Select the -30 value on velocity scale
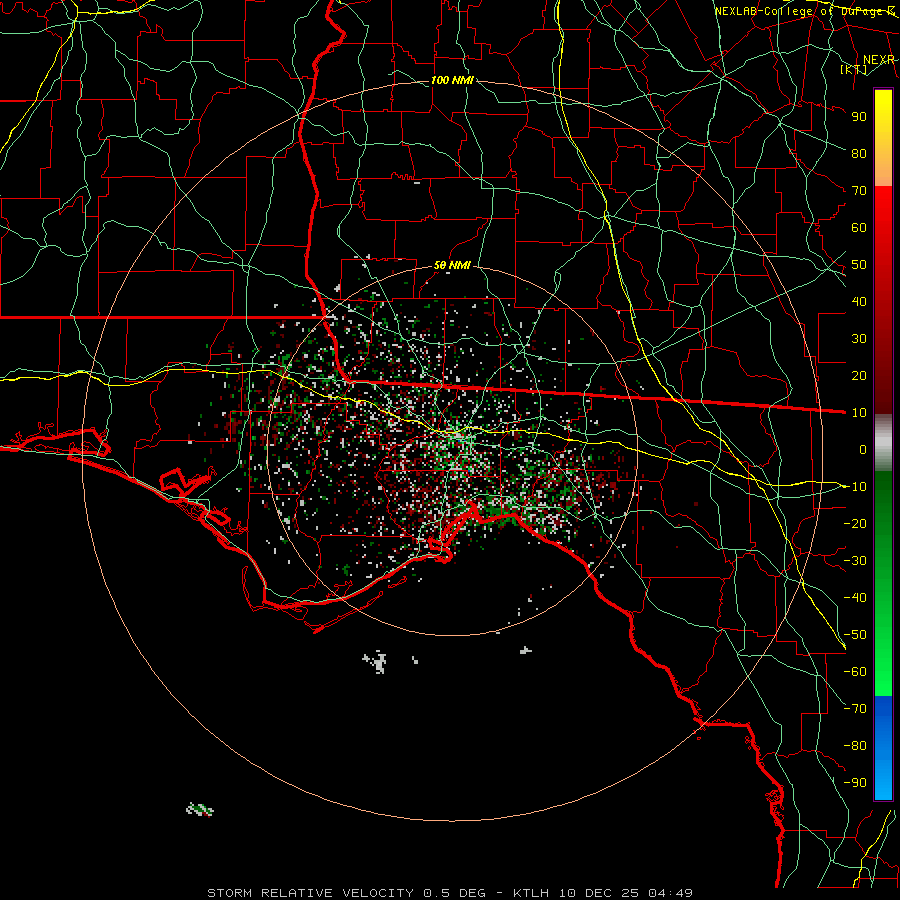Viewport: 900px width, 900px height. [855, 561]
